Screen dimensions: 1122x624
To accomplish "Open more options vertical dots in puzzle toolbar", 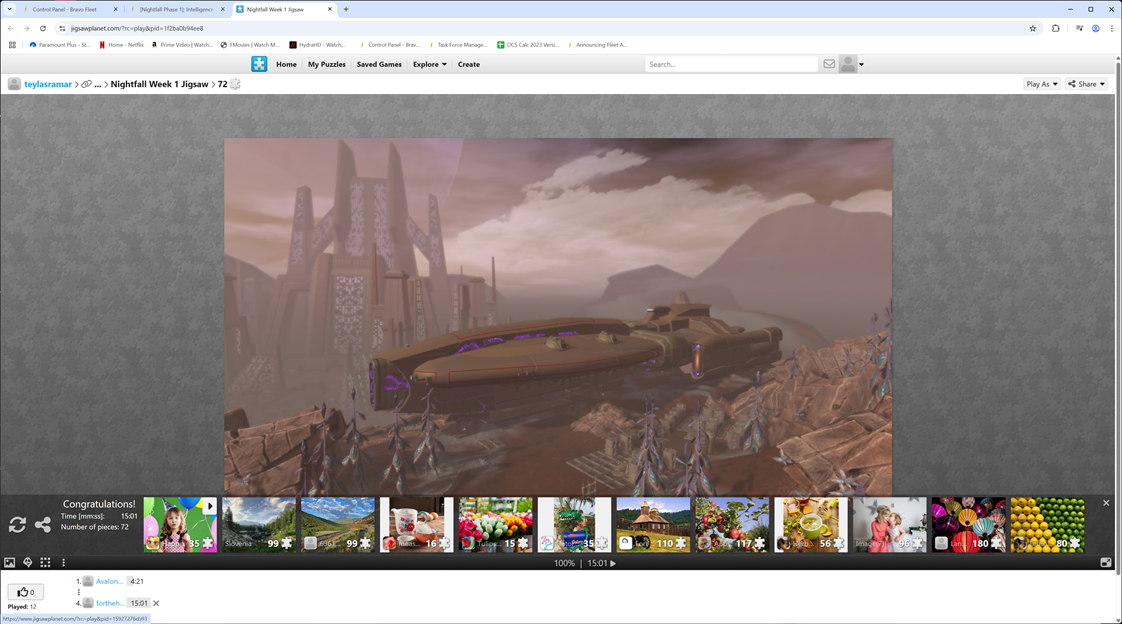I will (x=63, y=562).
